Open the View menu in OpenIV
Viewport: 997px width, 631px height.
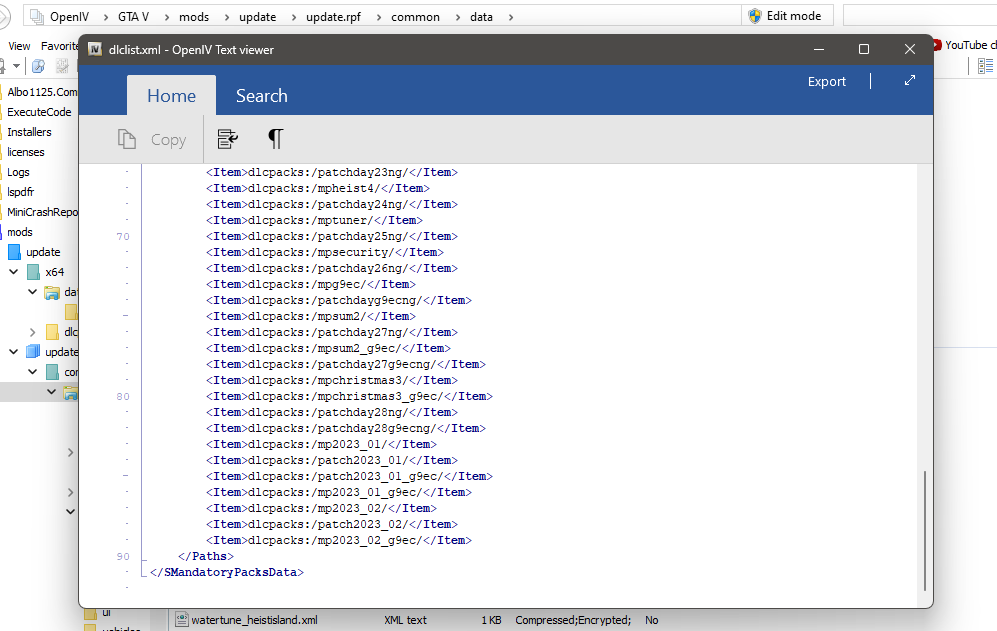19,46
